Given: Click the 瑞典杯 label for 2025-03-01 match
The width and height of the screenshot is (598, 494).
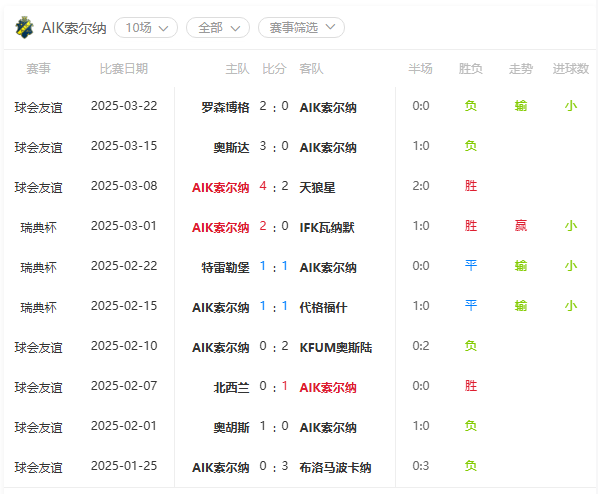Looking at the screenshot, I should 39,228.
